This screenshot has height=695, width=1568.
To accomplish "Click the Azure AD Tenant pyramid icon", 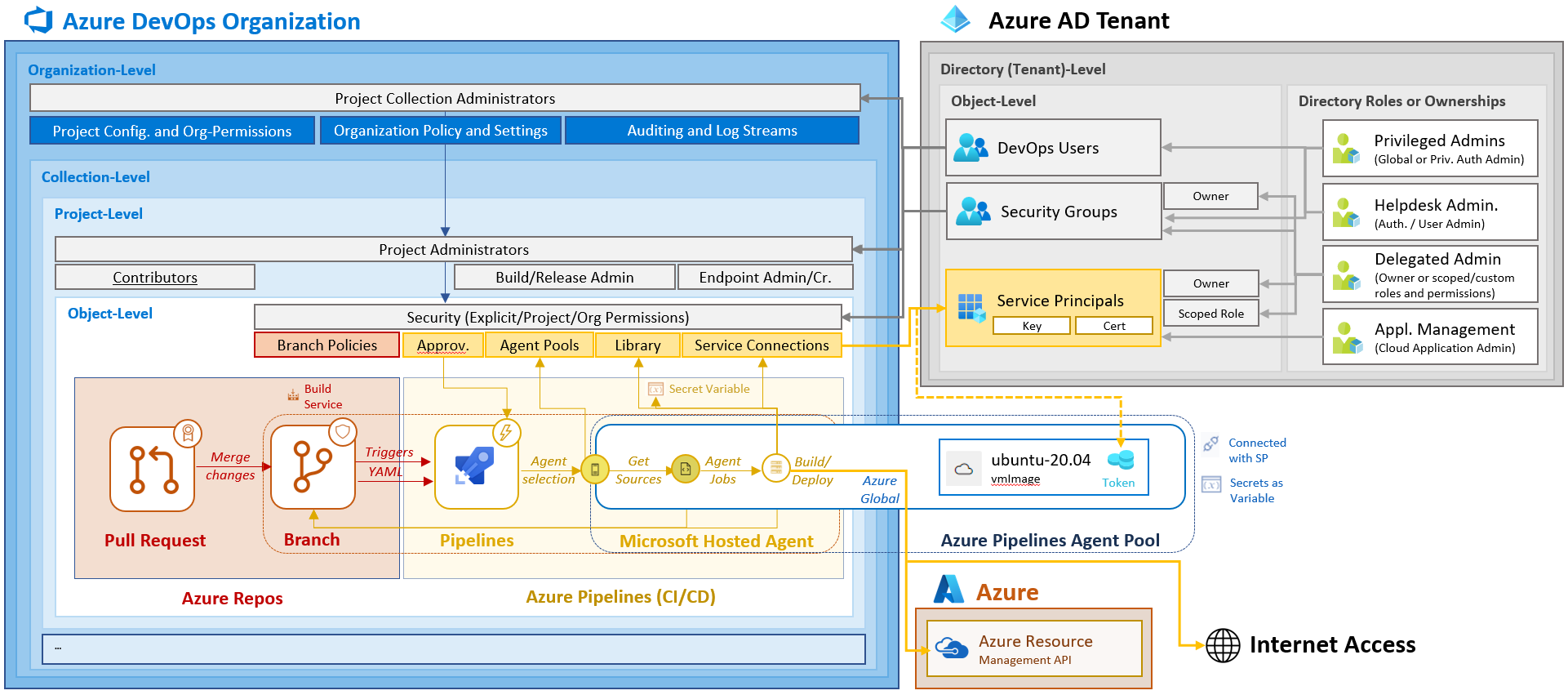I will (955, 19).
